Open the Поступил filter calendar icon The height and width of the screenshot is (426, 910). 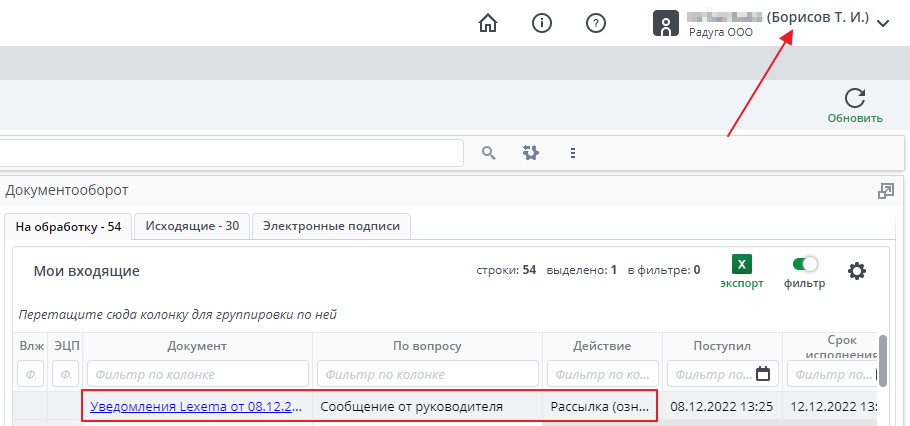click(763, 374)
